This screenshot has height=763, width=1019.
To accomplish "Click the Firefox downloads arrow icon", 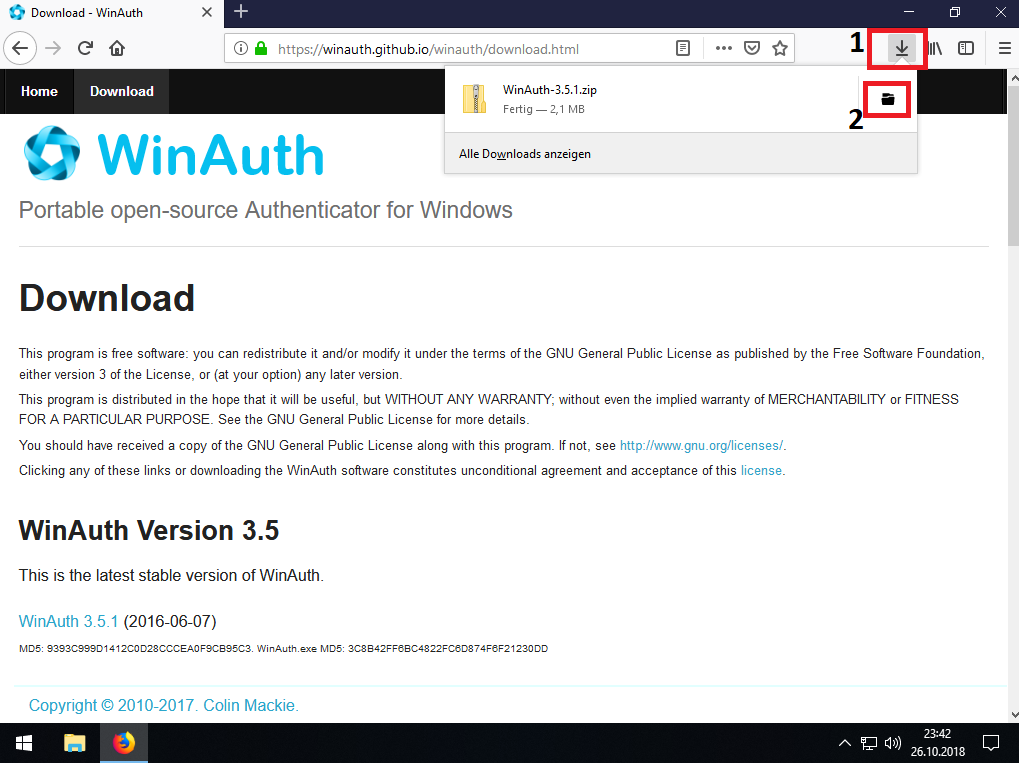I will point(901,48).
